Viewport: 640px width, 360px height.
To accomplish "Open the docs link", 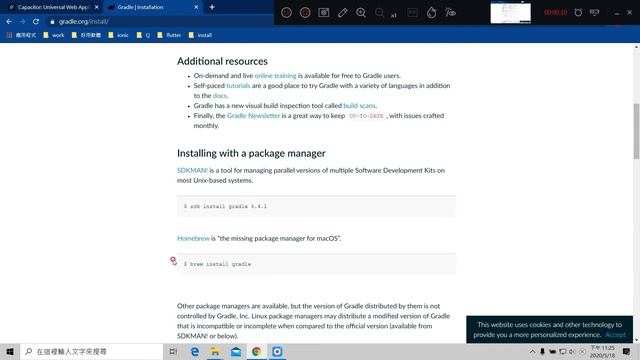I will pos(219,96).
